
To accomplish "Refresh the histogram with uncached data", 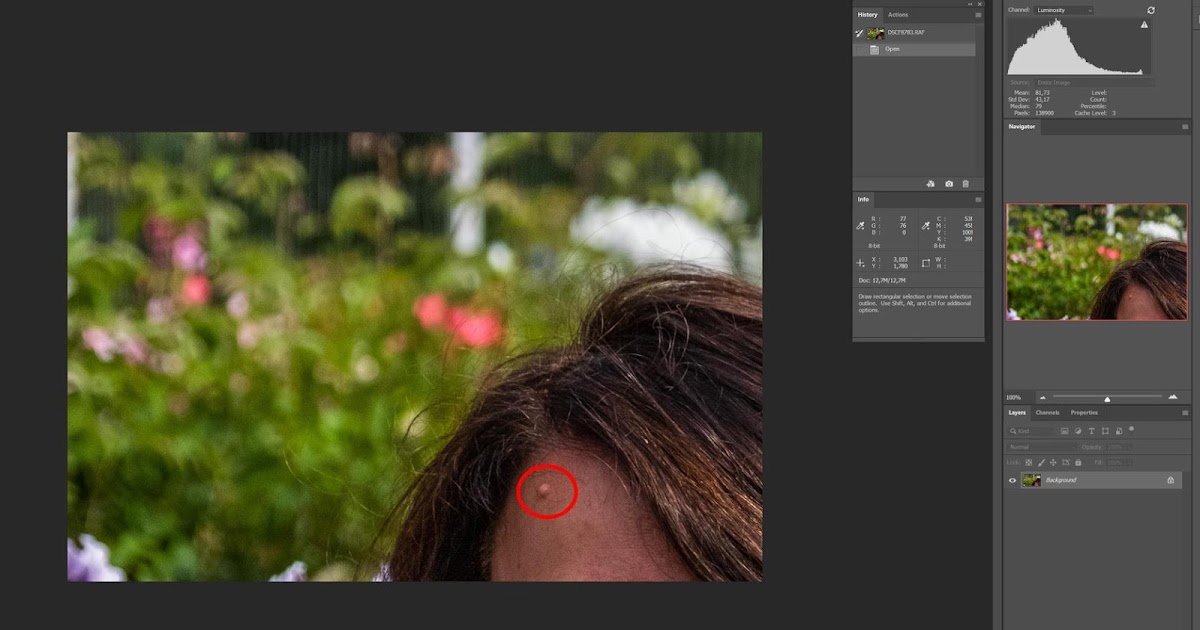I will coord(1151,10).
